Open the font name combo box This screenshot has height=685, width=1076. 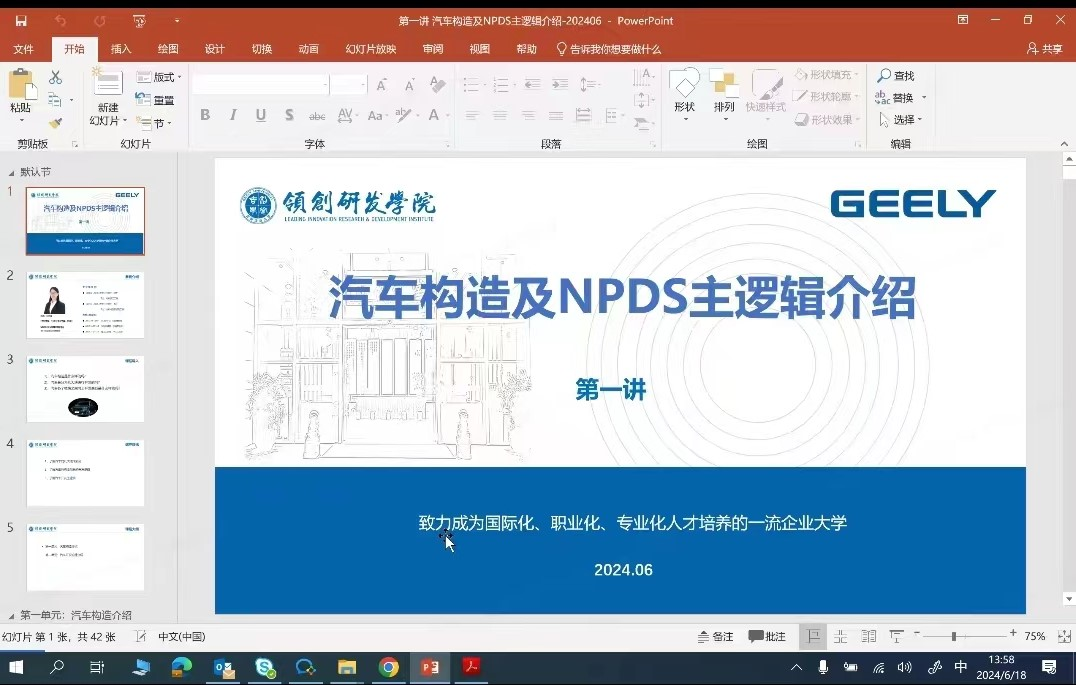coord(261,84)
